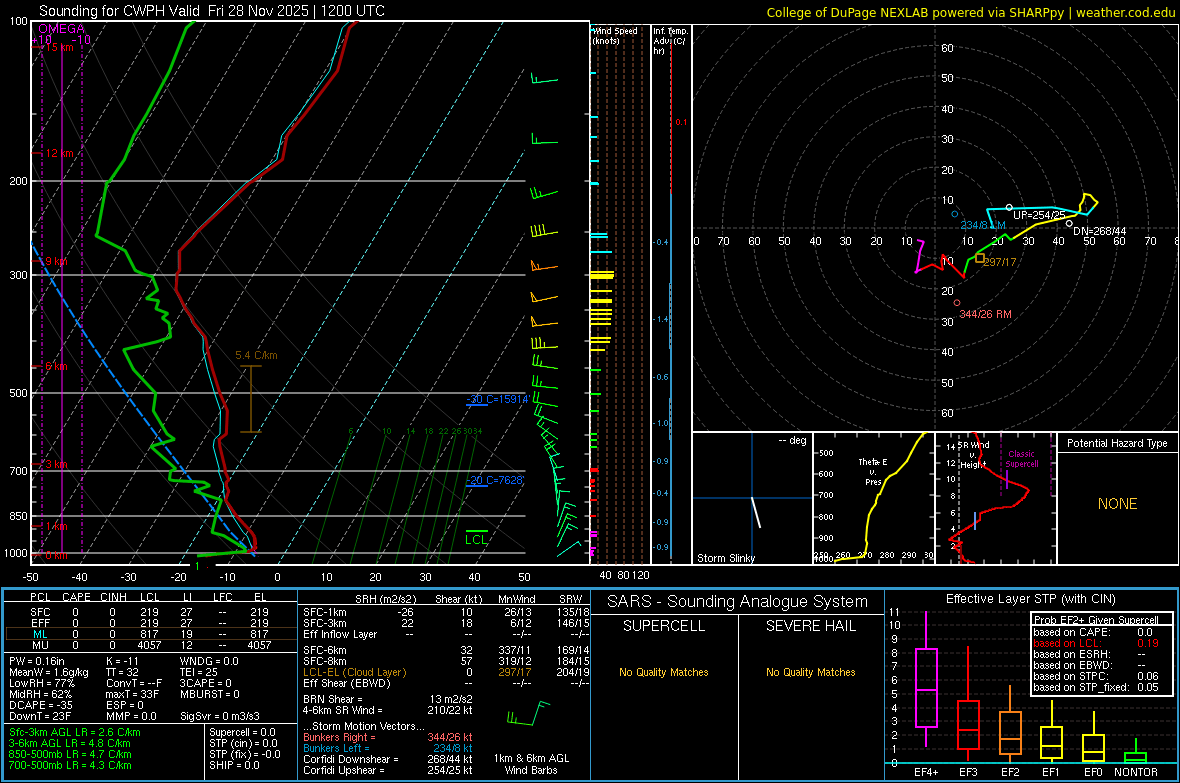Click the SARS Sounding Analogue System header

click(x=738, y=602)
